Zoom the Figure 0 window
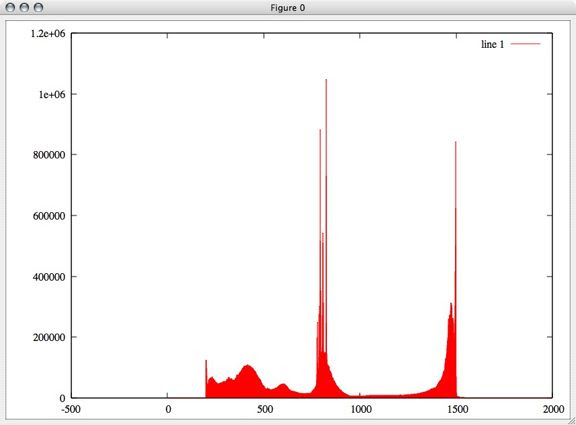 (38, 7)
